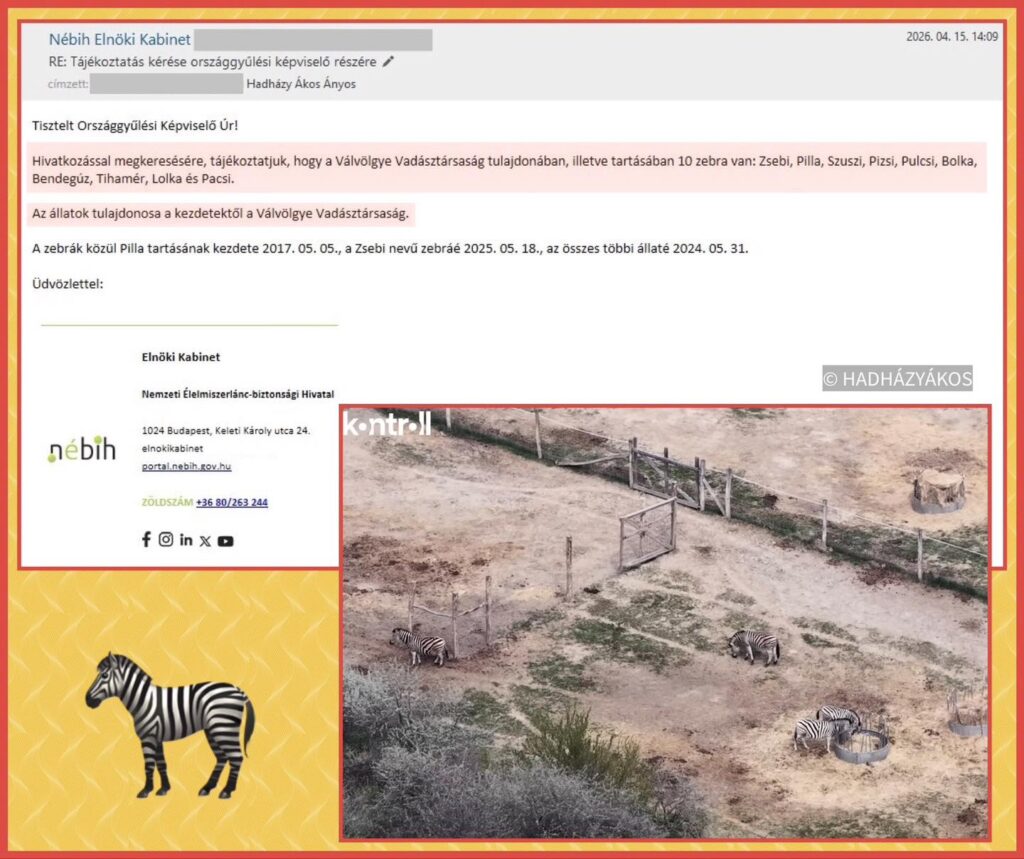This screenshot has width=1024, height=859.
Task: Click the LinkedIn icon in the signature
Action: pyautogui.click(x=186, y=540)
